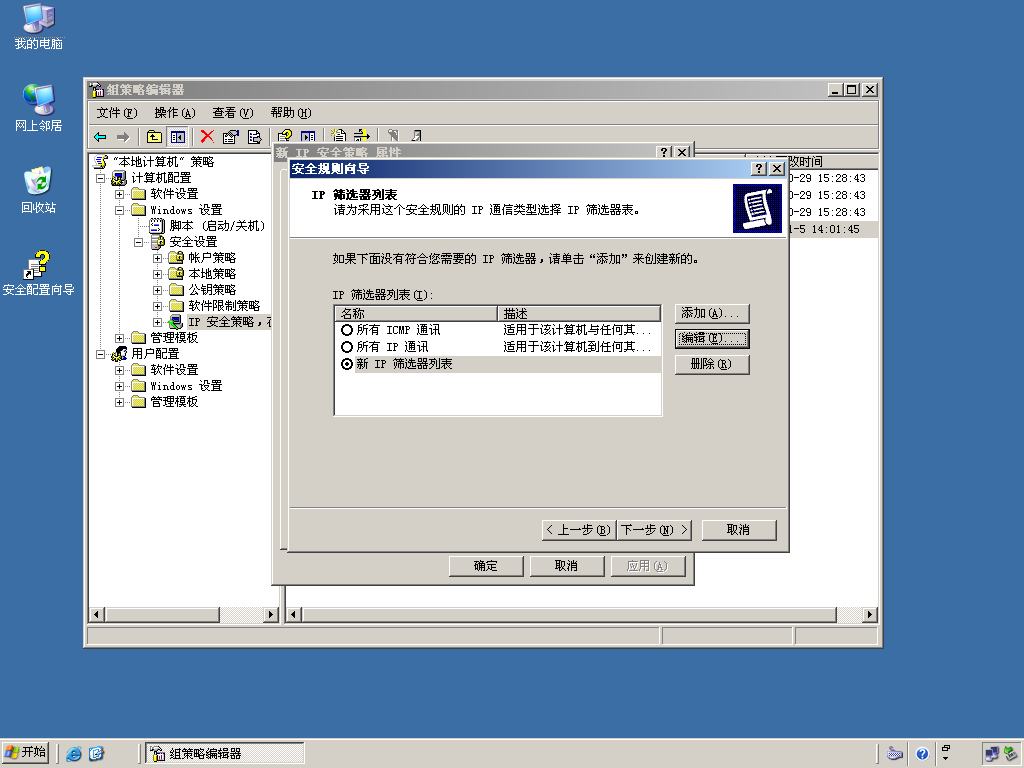Sort by the 描述 column header
This screenshot has width=1024, height=768.
point(579,313)
